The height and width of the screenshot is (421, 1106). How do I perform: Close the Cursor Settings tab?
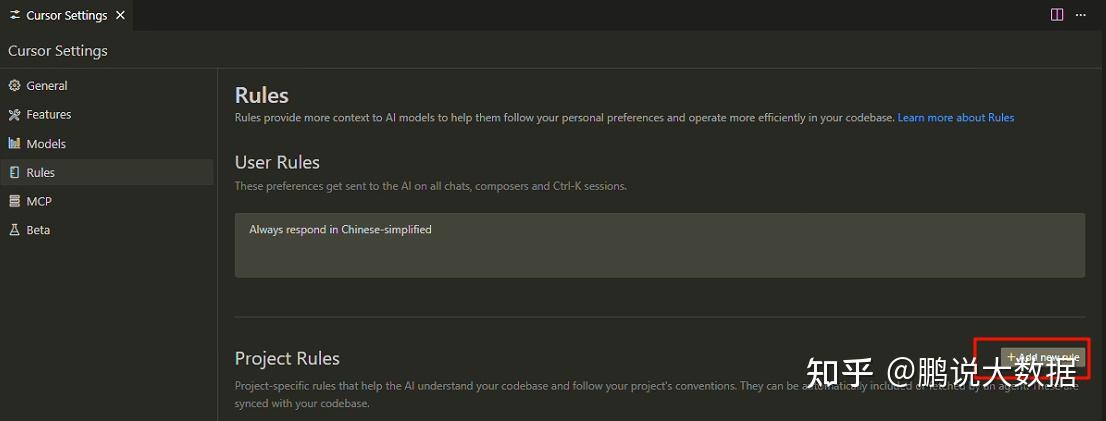(120, 16)
